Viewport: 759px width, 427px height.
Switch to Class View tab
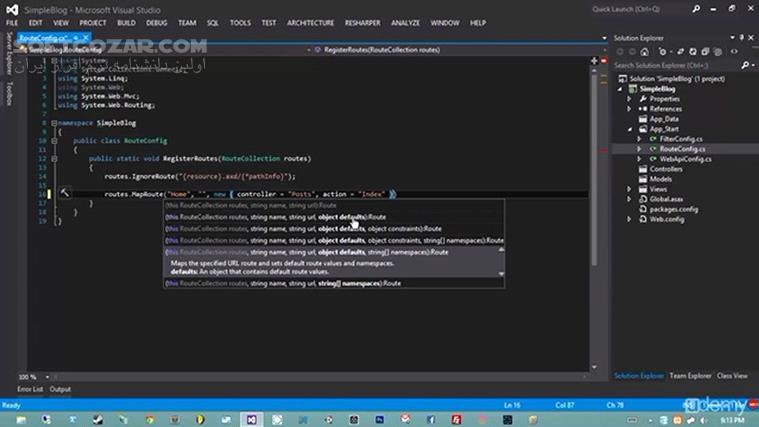click(x=732, y=376)
